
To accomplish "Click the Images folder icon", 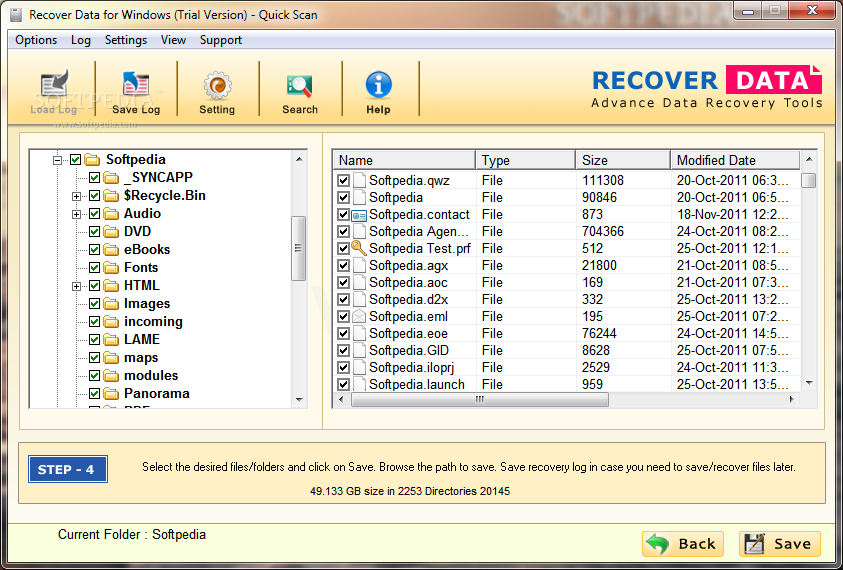I will pos(111,304).
